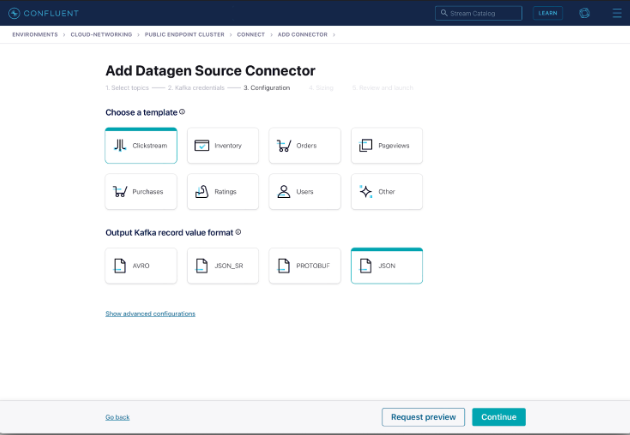Viewport: 630px width, 435px height.
Task: Open the support lifebuoy icon
Action: point(584,13)
